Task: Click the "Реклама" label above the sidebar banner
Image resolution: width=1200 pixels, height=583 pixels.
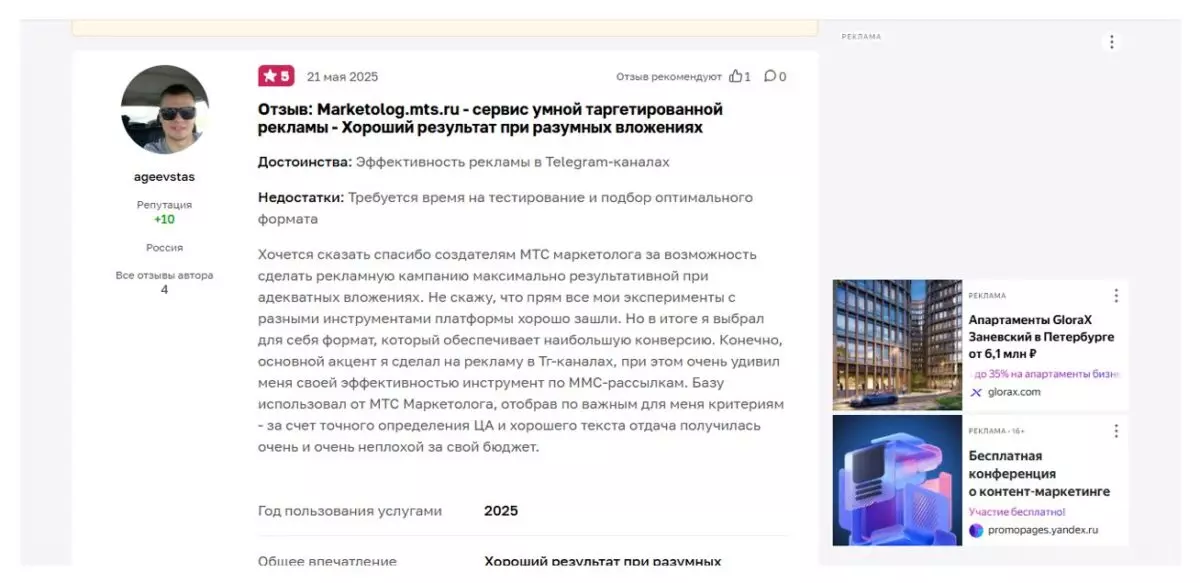Action: click(862, 37)
